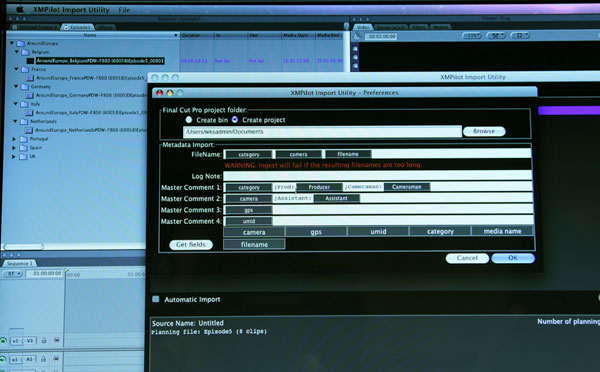Select the camera tag in Master Comment 2

249,199
